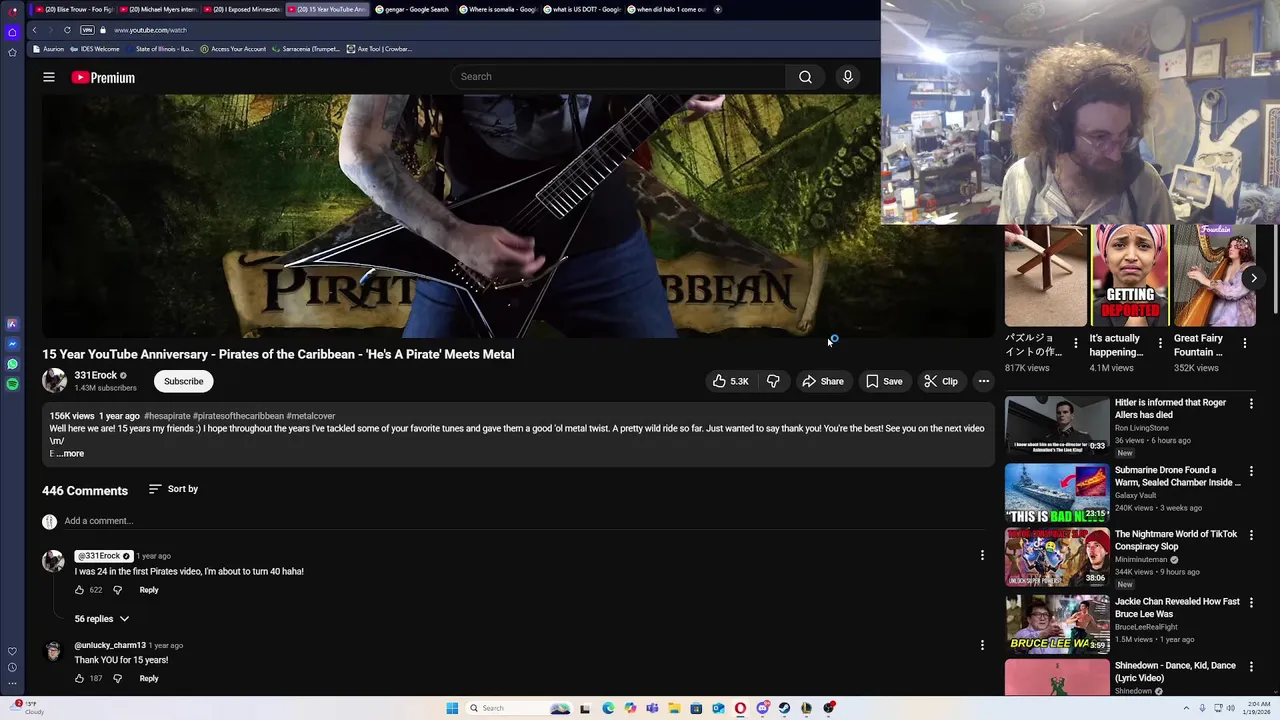The width and height of the screenshot is (1280, 720).
Task: Activate voice search microphone icon
Action: pyautogui.click(x=848, y=77)
